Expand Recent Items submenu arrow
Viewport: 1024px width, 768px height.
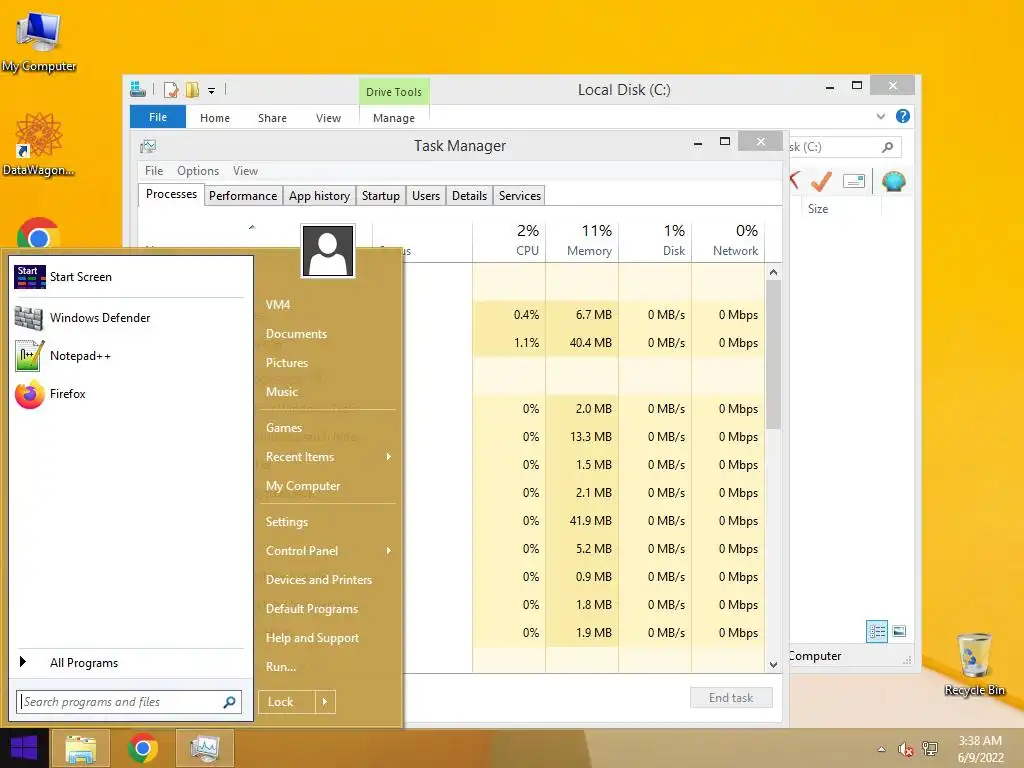coord(389,456)
